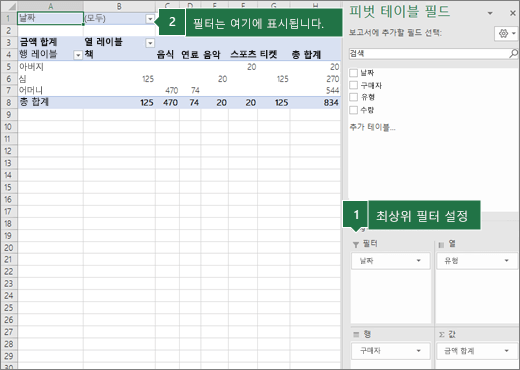Click the rows icon next to 행
Screen dimensions: 520x370
356,334
